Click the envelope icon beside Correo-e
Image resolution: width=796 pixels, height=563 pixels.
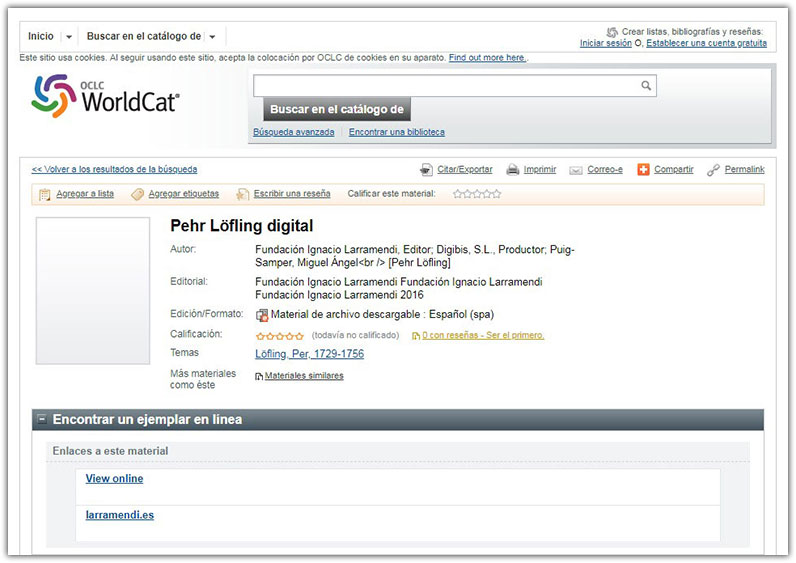tap(576, 170)
